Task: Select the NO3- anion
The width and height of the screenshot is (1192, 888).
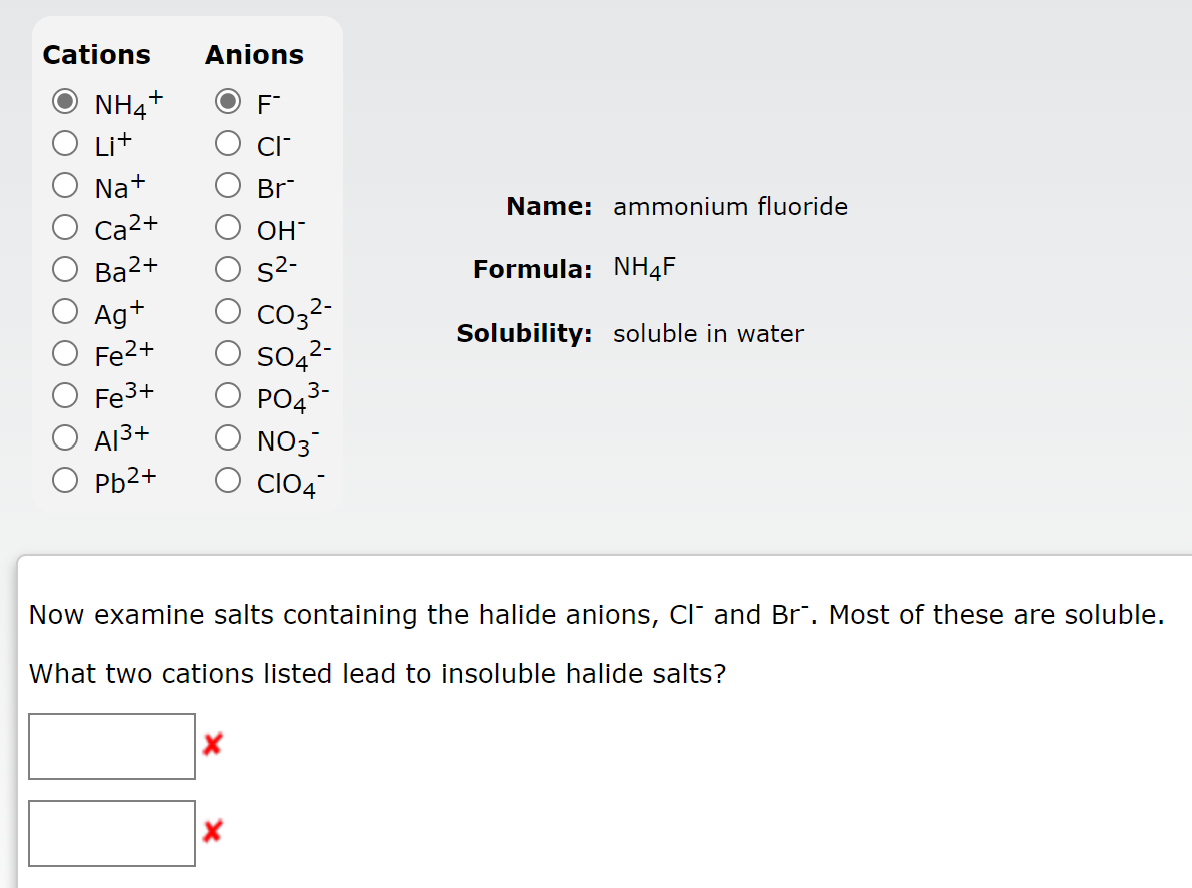Action: 229,437
